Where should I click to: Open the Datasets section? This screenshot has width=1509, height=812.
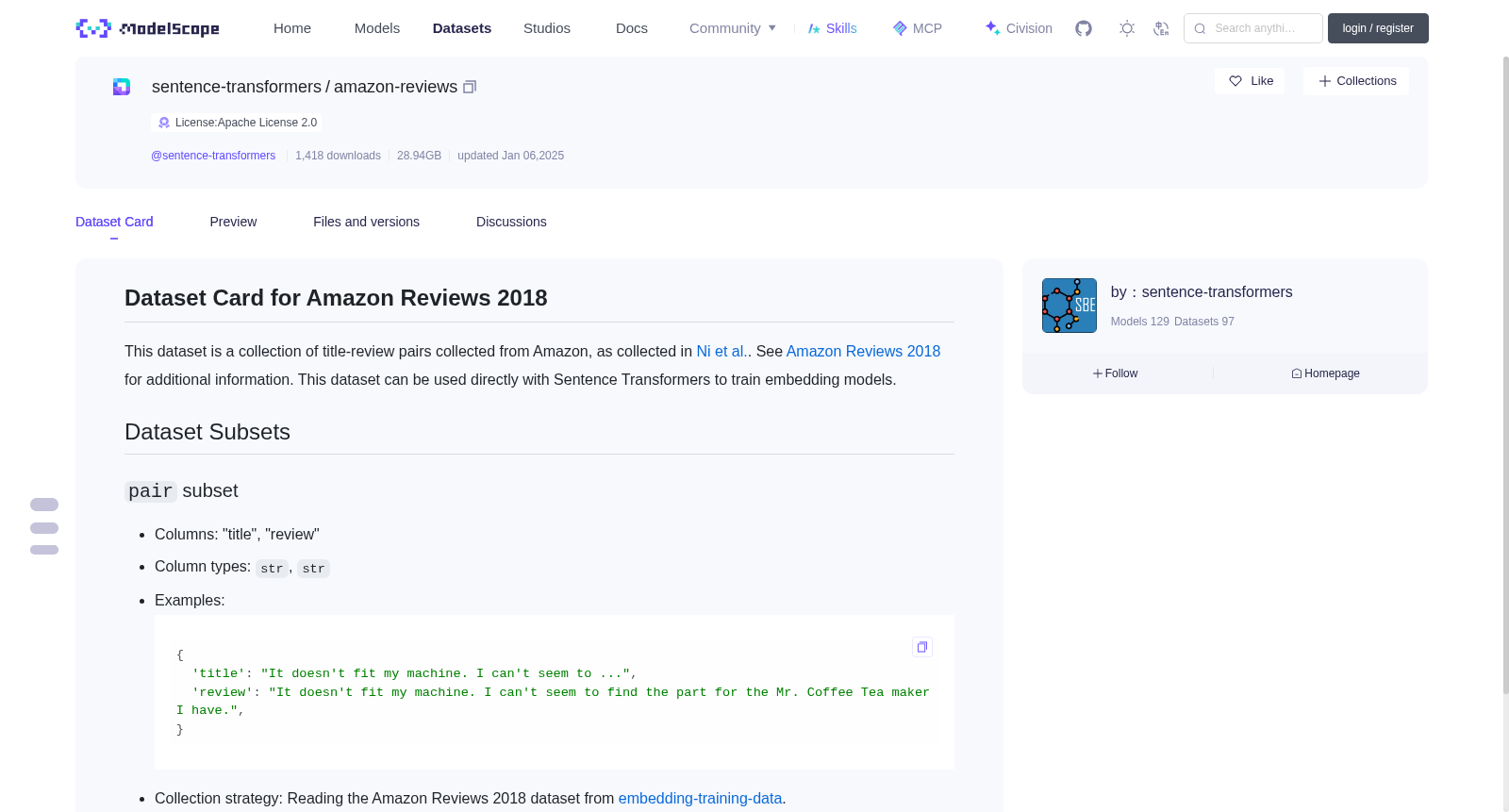[462, 28]
